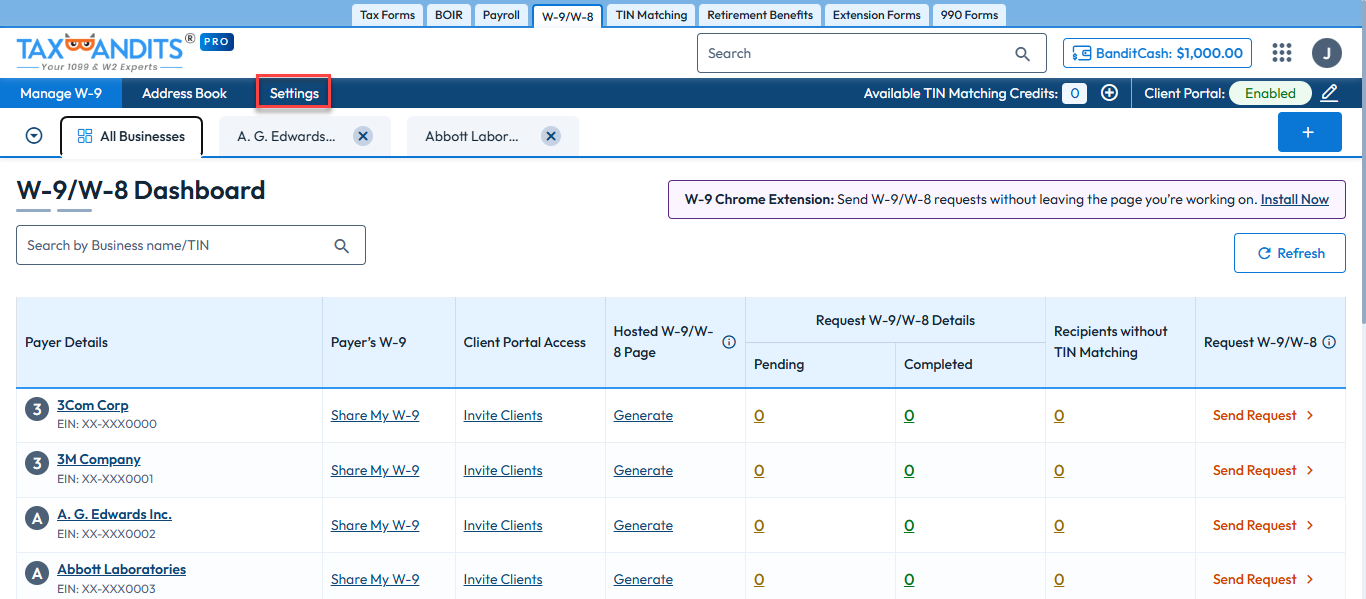
Task: Click Share My W-9 for 3Com Corp
Action: click(x=375, y=415)
